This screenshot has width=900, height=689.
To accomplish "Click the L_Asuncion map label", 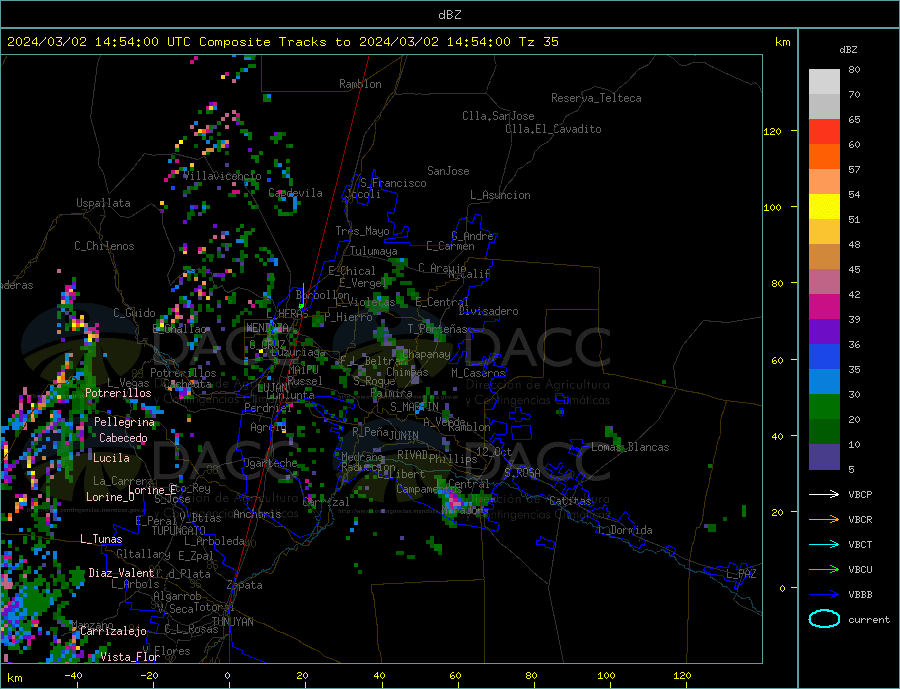I will click(501, 195).
